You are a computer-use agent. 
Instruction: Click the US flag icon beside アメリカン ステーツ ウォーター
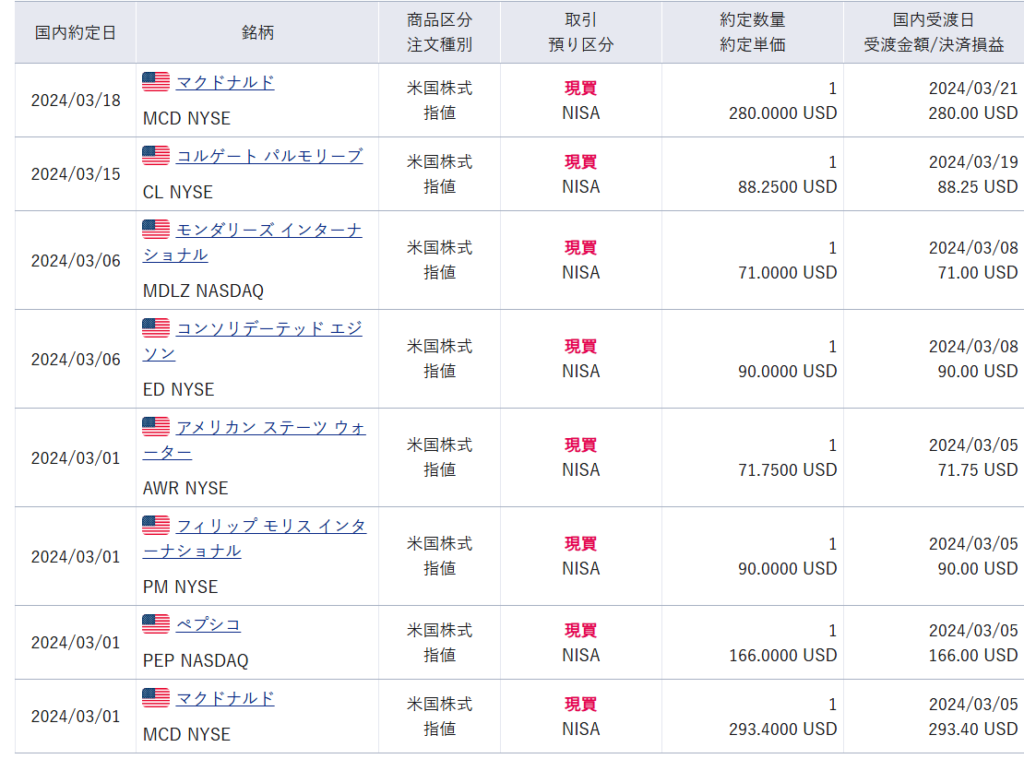click(x=156, y=427)
